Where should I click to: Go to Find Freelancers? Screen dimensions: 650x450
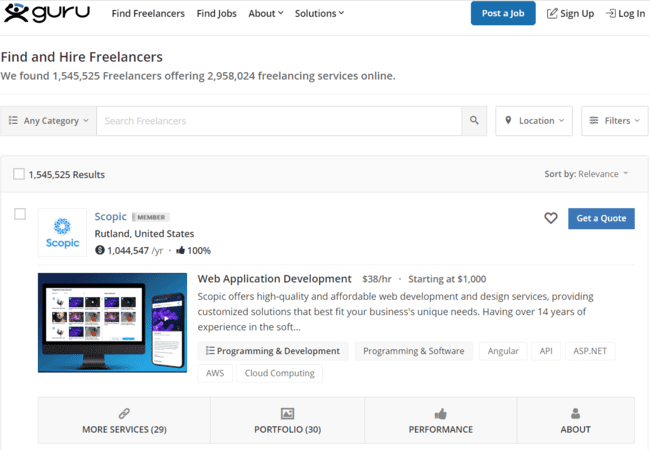click(148, 13)
